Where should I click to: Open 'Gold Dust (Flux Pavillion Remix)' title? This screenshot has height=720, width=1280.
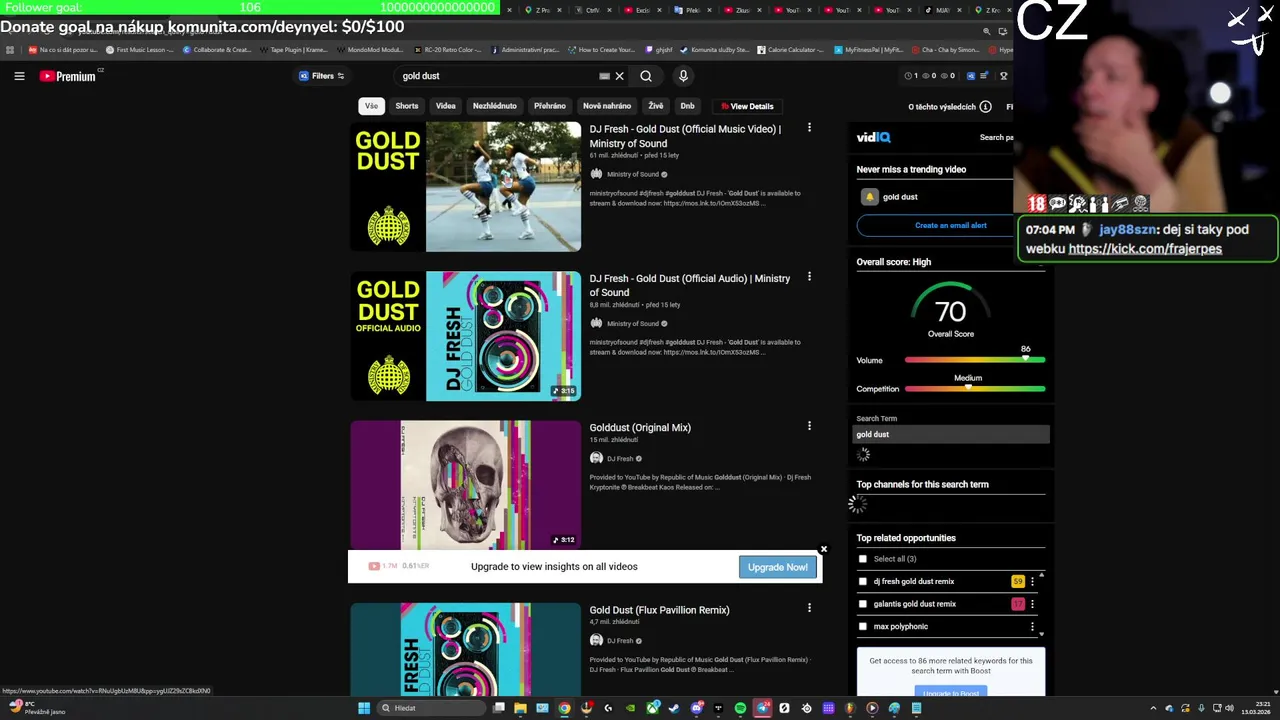[x=659, y=610]
